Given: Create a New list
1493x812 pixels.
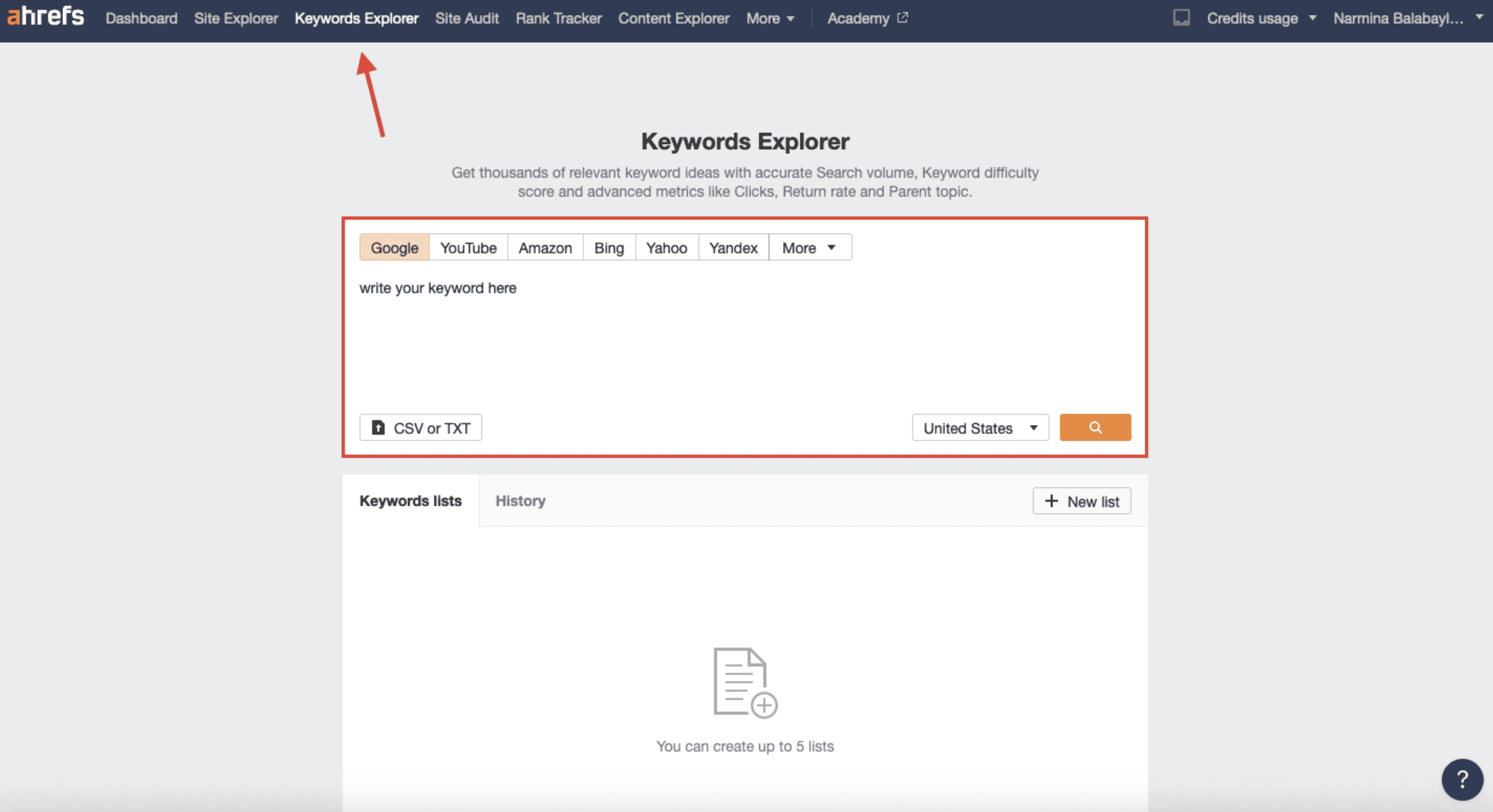Looking at the screenshot, I should [x=1082, y=501].
